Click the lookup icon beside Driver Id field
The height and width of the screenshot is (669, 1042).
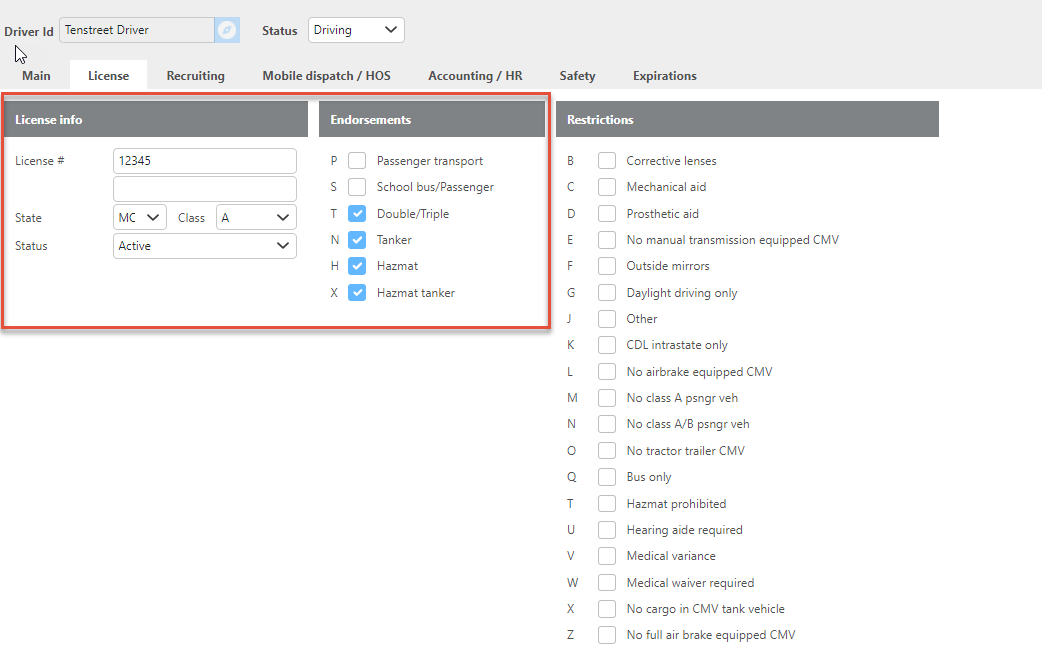pyautogui.click(x=228, y=30)
